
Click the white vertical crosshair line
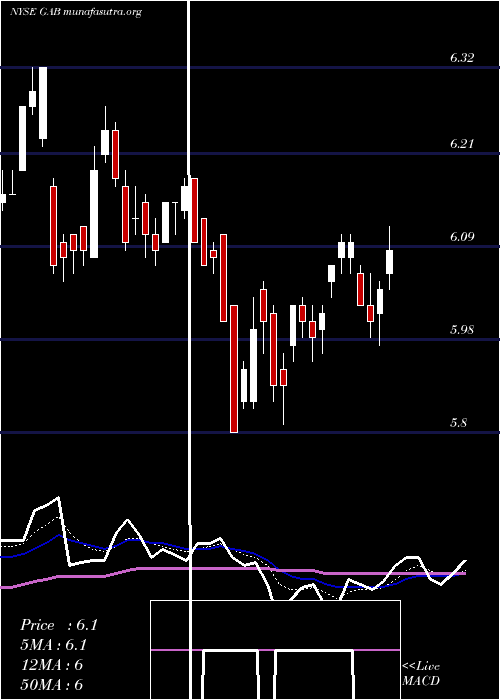pyautogui.click(x=190, y=350)
